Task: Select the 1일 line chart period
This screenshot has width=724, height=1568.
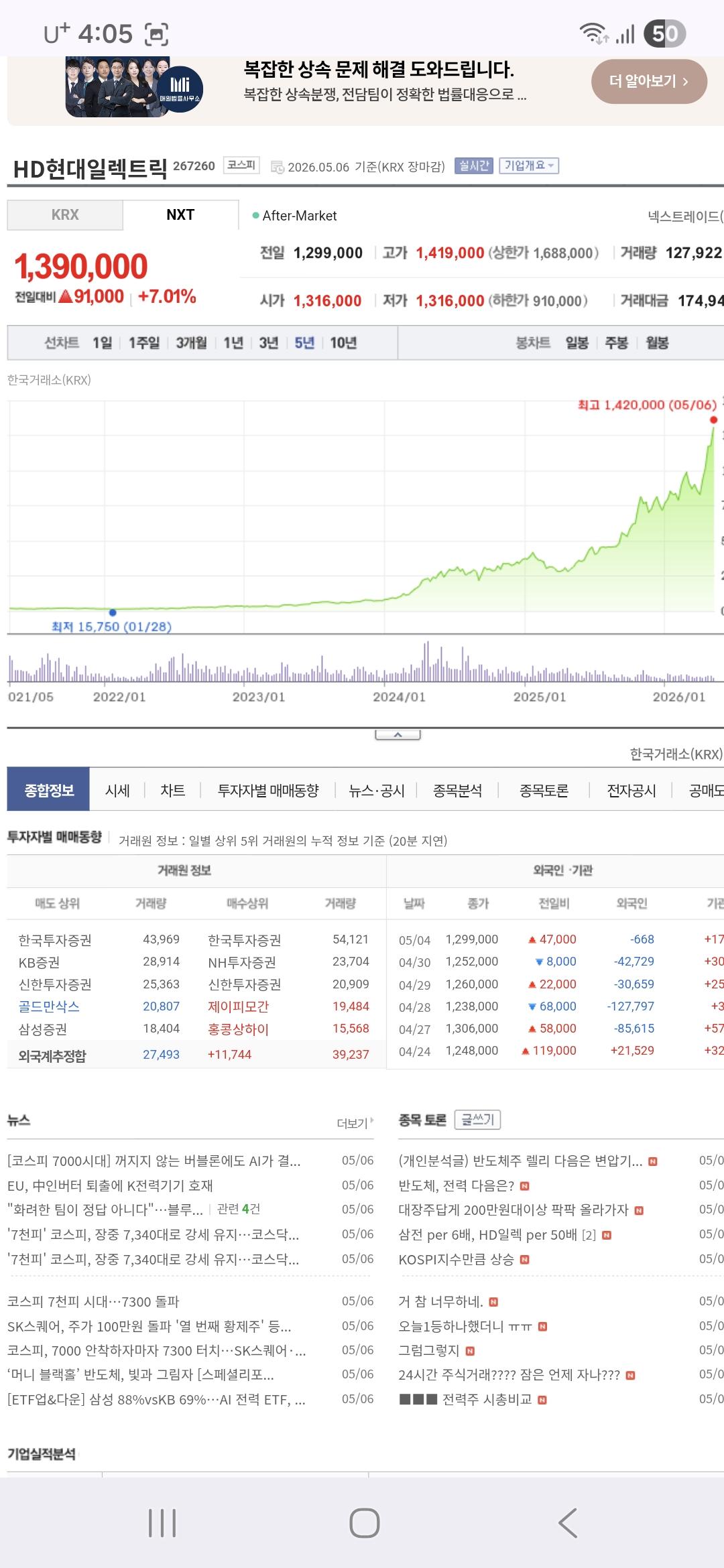Action: pyautogui.click(x=103, y=343)
